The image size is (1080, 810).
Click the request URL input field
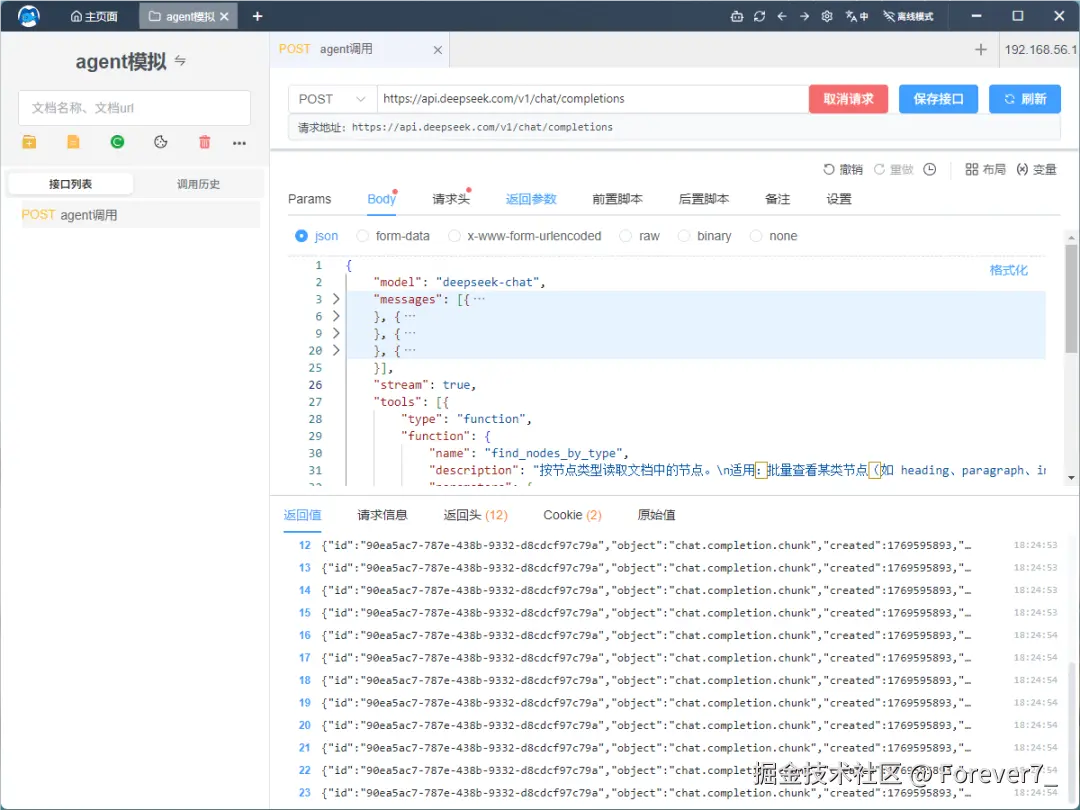tap(592, 99)
